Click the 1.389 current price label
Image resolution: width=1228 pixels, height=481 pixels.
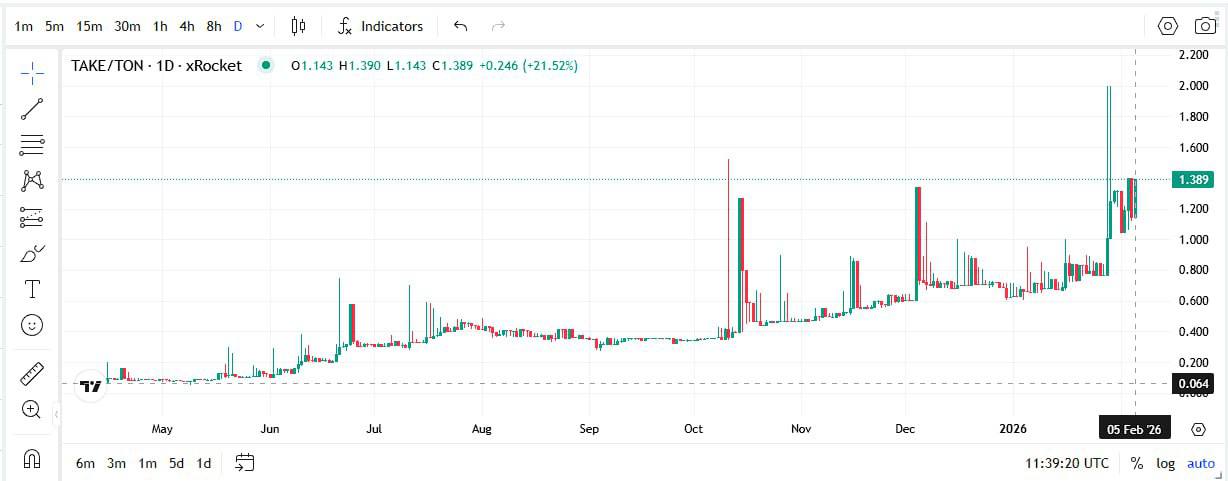(x=1195, y=180)
